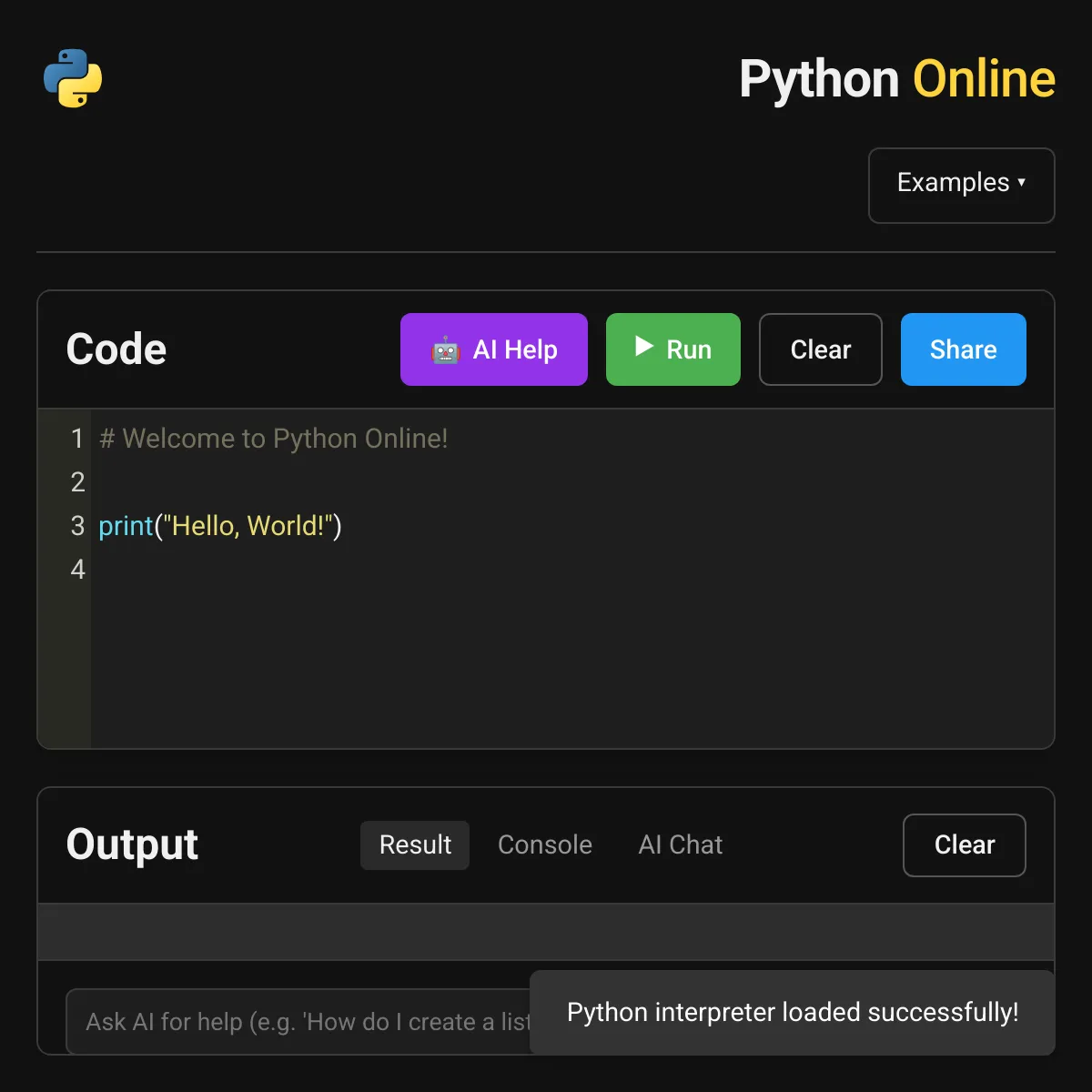The height and width of the screenshot is (1092, 1092).
Task: Run the Hello World code
Action: coord(673,349)
